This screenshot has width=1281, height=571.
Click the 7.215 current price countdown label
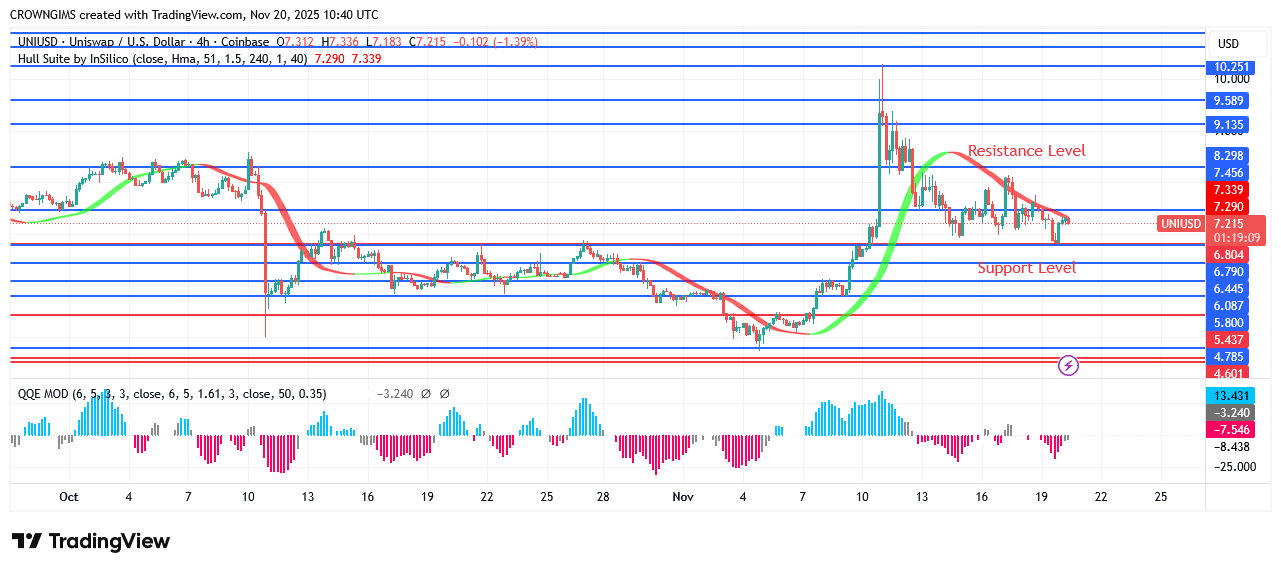point(1237,231)
